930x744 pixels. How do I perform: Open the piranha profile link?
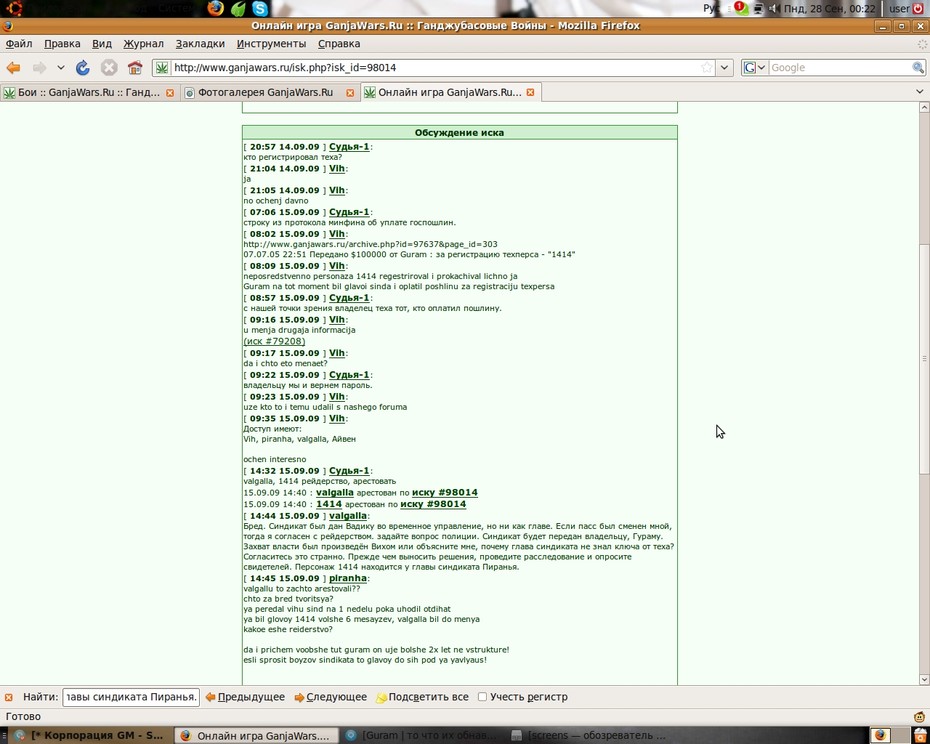(348, 578)
